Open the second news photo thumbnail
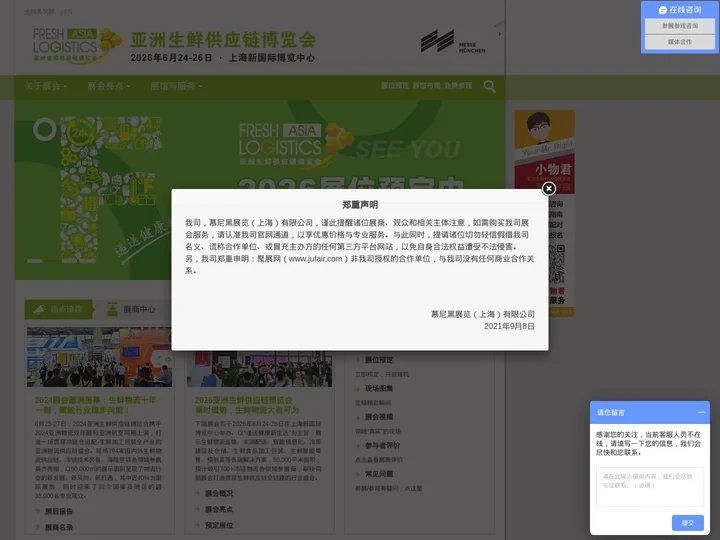Screen dimensions: 720x540 click(x=259, y=369)
